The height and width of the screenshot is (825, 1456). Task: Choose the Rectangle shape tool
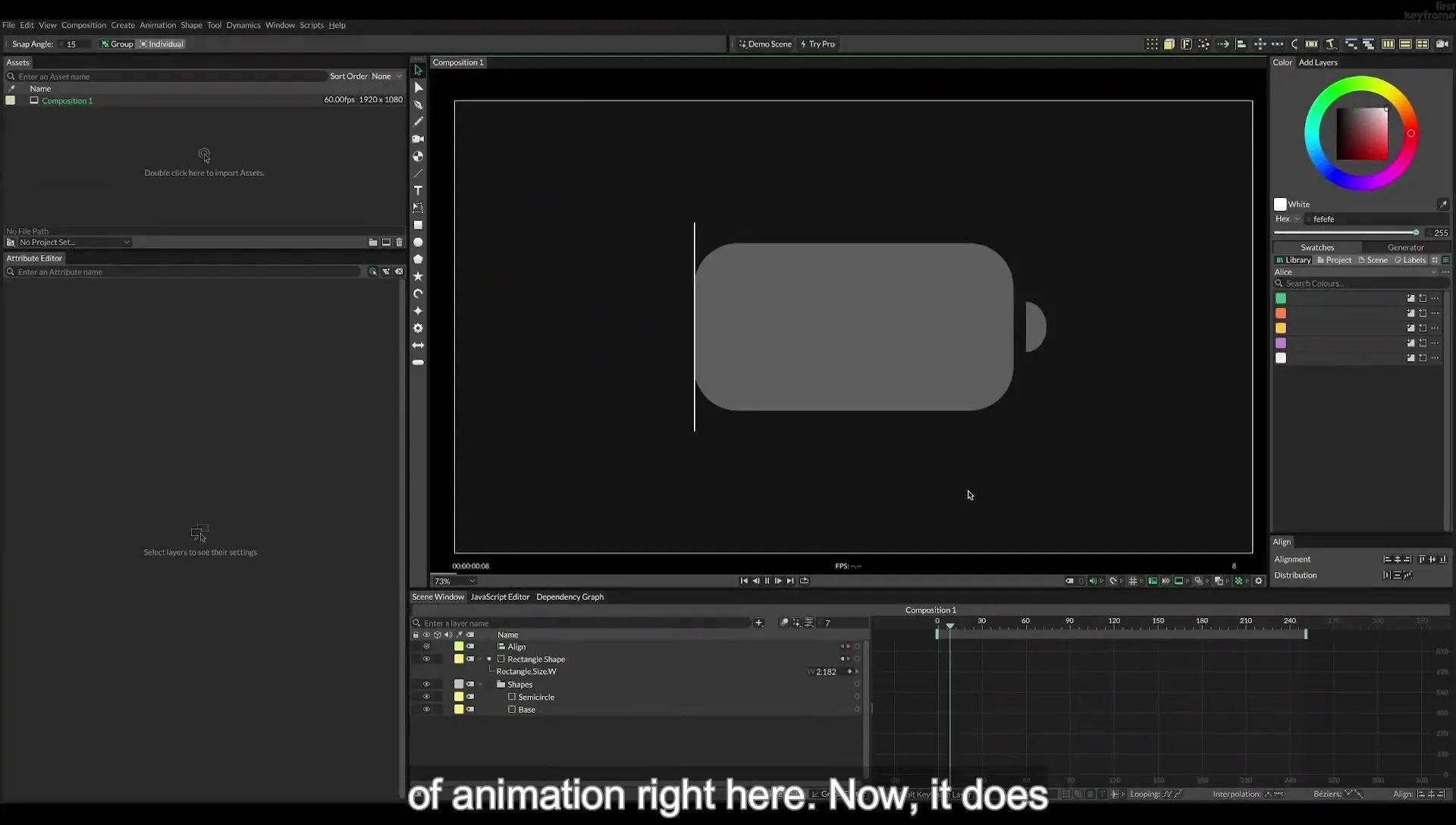coord(418,225)
